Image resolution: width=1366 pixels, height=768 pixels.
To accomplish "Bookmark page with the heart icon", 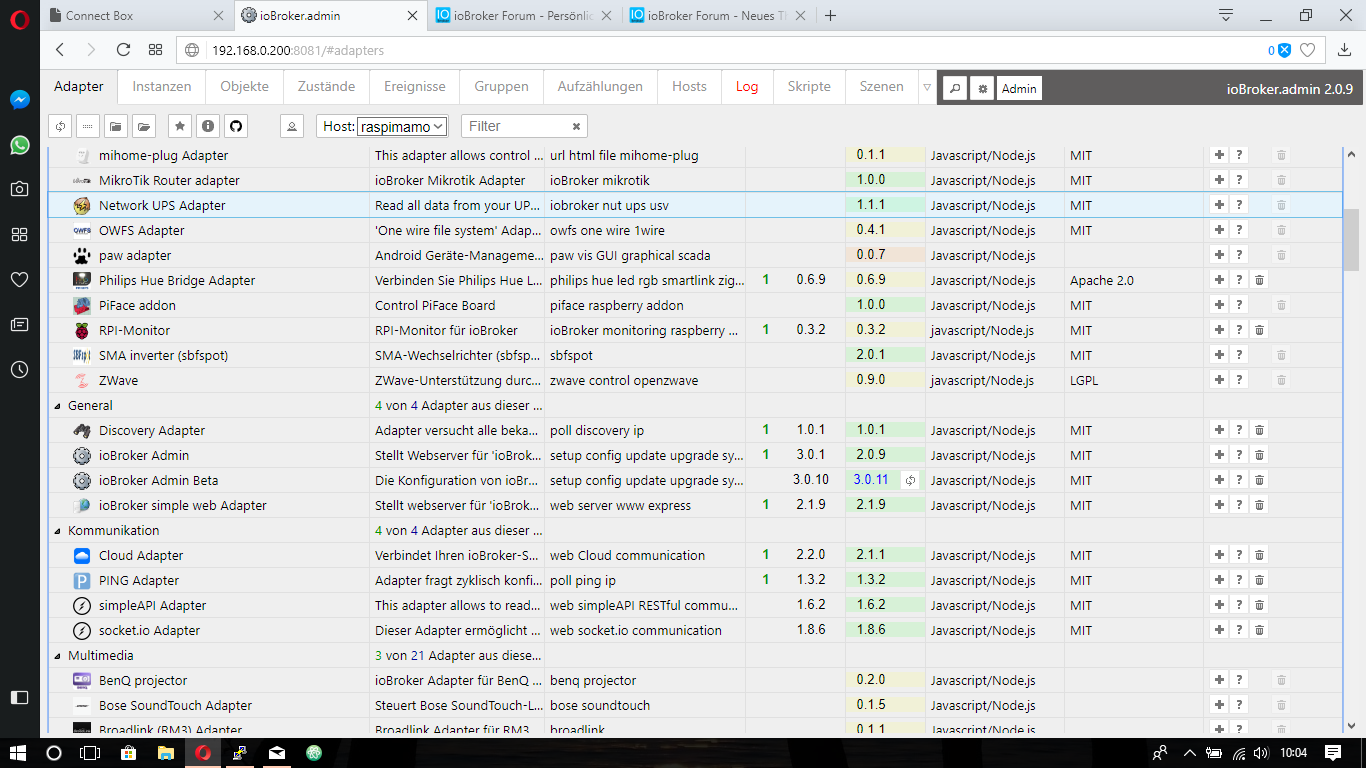I will tap(1307, 50).
